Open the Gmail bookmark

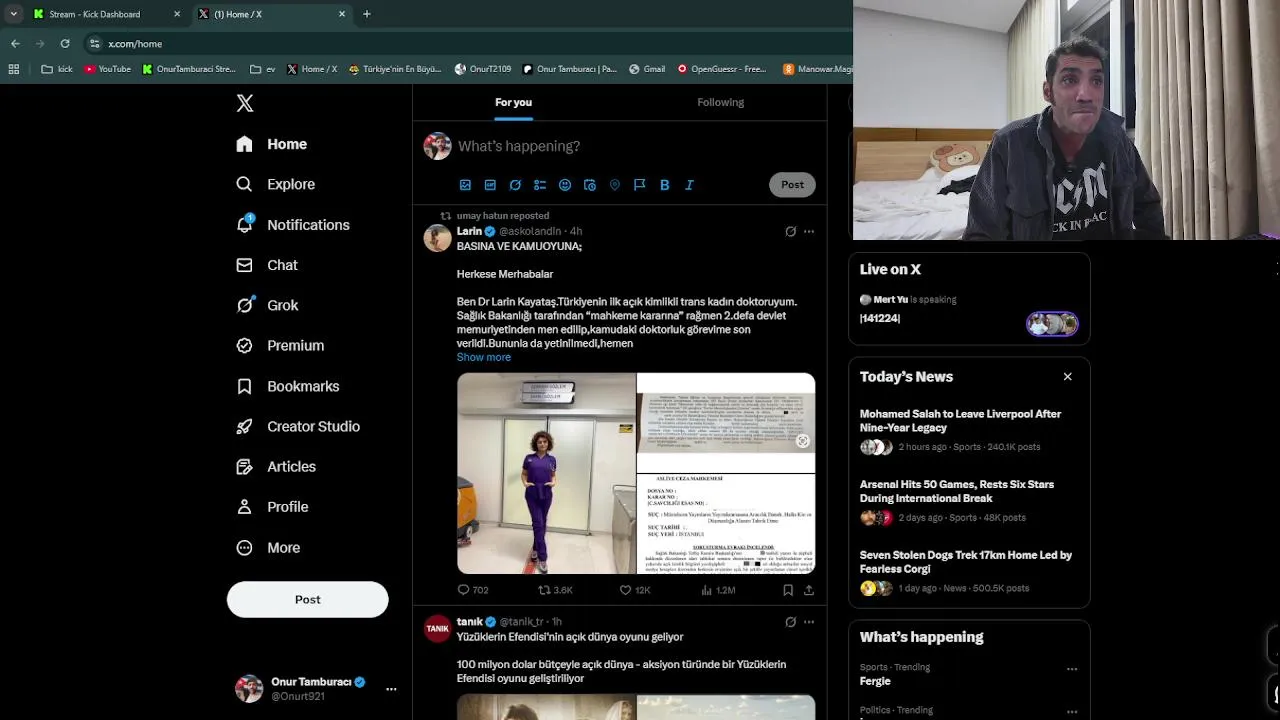click(x=647, y=69)
